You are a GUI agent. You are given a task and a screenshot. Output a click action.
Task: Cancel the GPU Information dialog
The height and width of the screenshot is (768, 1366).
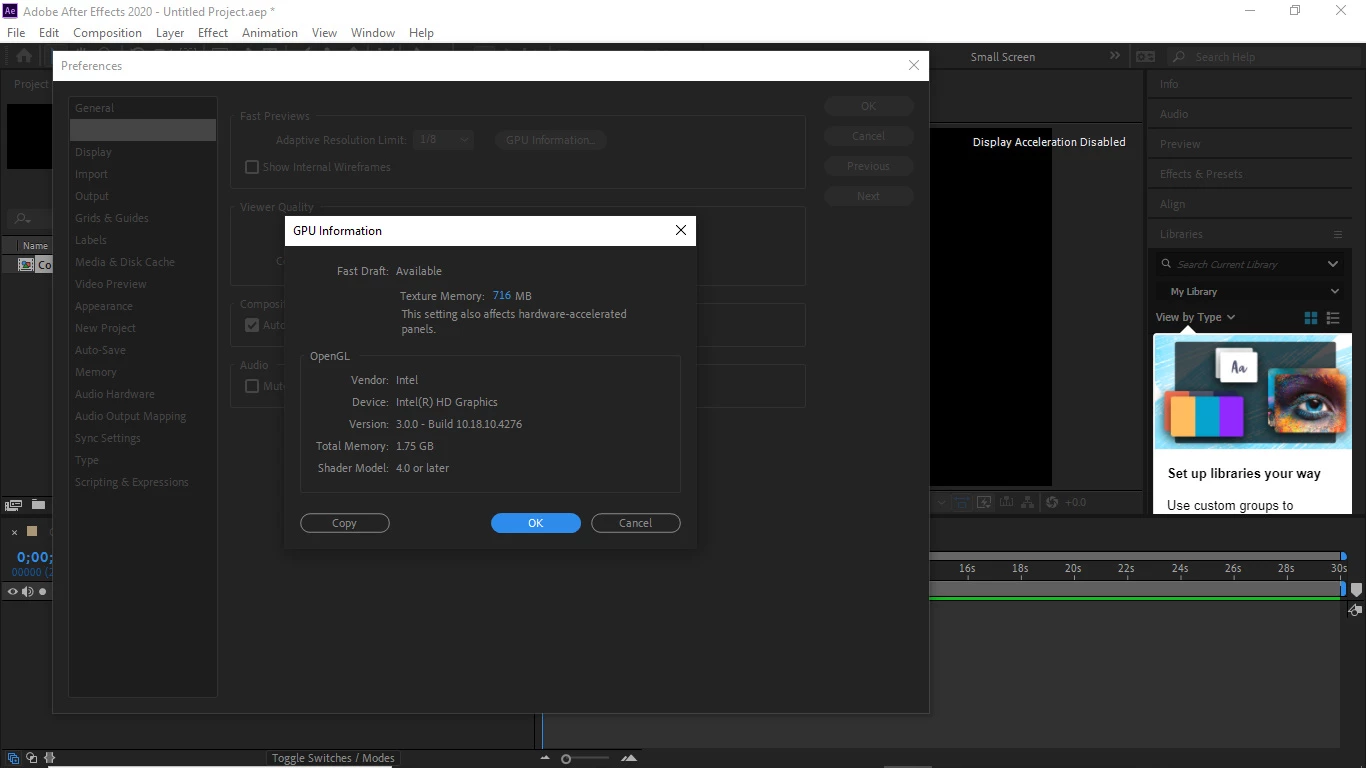(636, 523)
